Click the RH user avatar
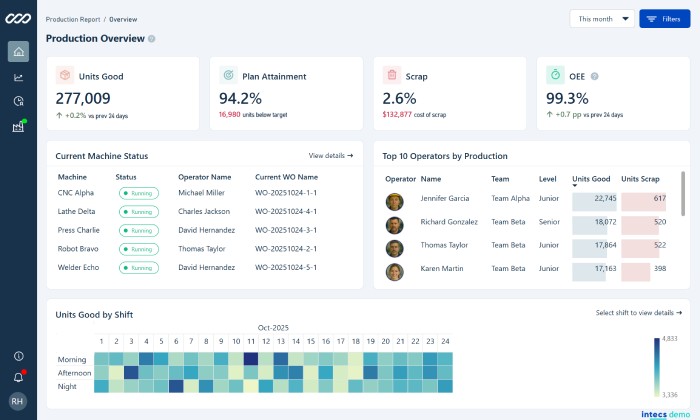The height and width of the screenshot is (420, 700). (18, 402)
